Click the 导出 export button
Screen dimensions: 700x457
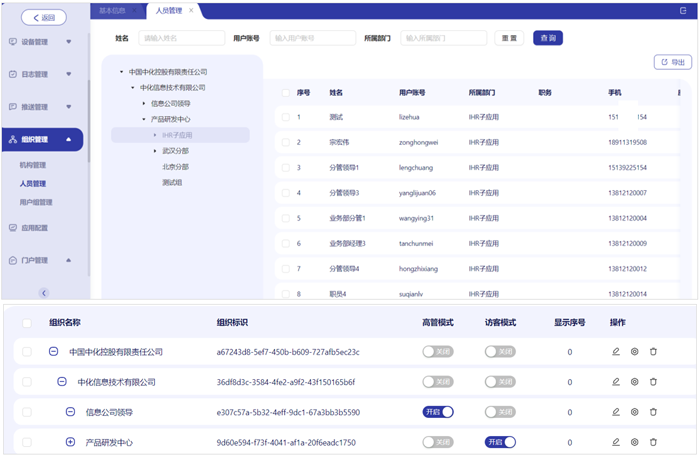click(672, 62)
